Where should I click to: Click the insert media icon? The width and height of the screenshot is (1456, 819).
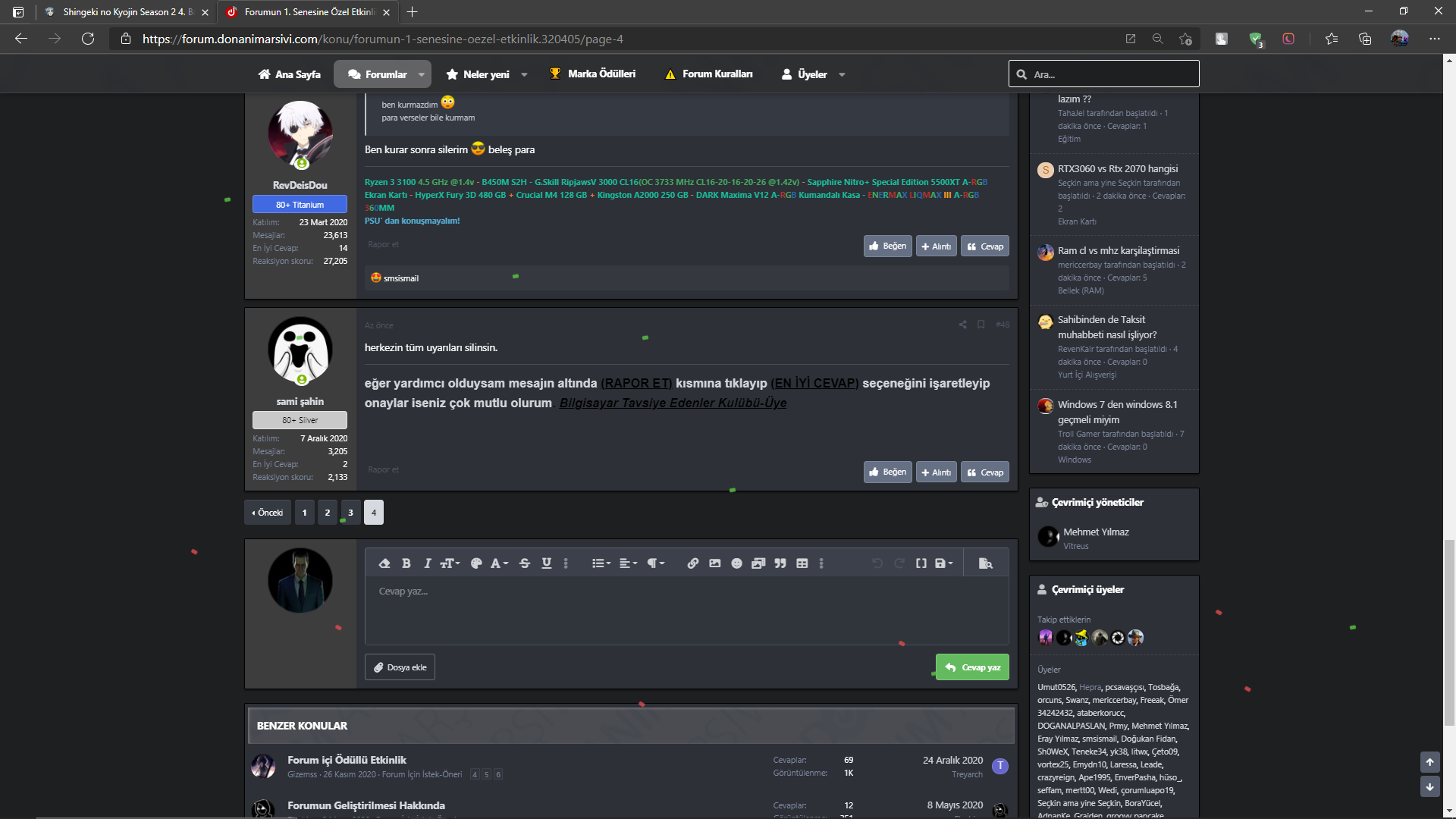pos(758,563)
